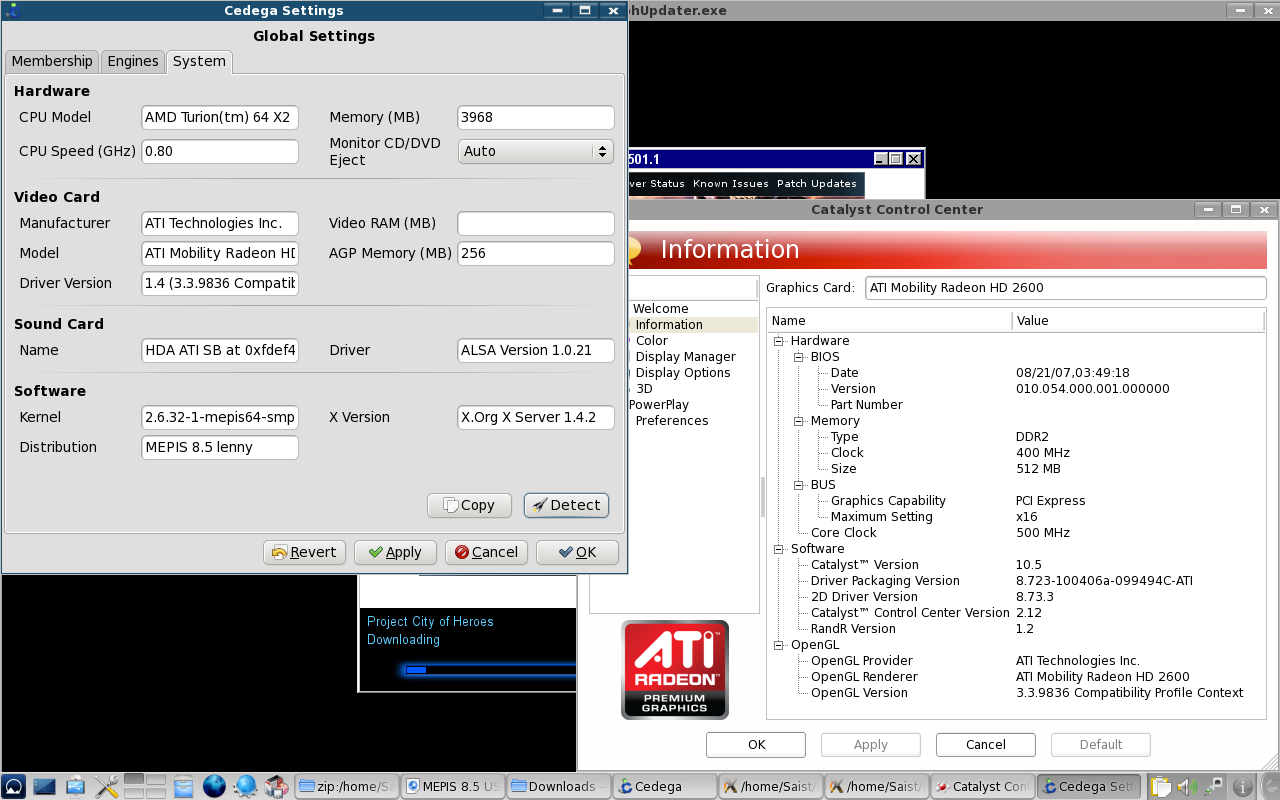Select 3D in Catalyst sidebar

(644, 389)
